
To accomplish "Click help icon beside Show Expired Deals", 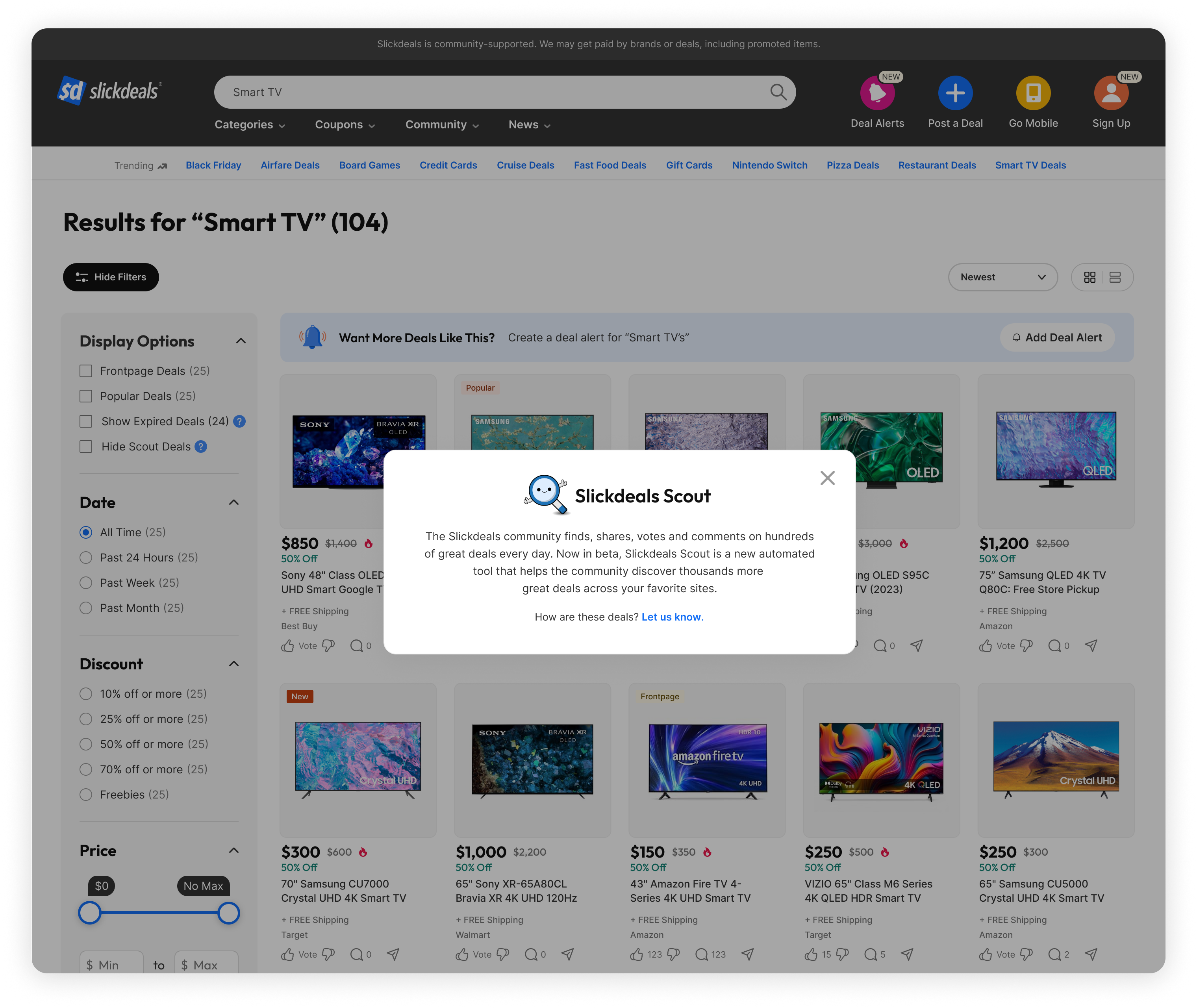I will coord(240,421).
